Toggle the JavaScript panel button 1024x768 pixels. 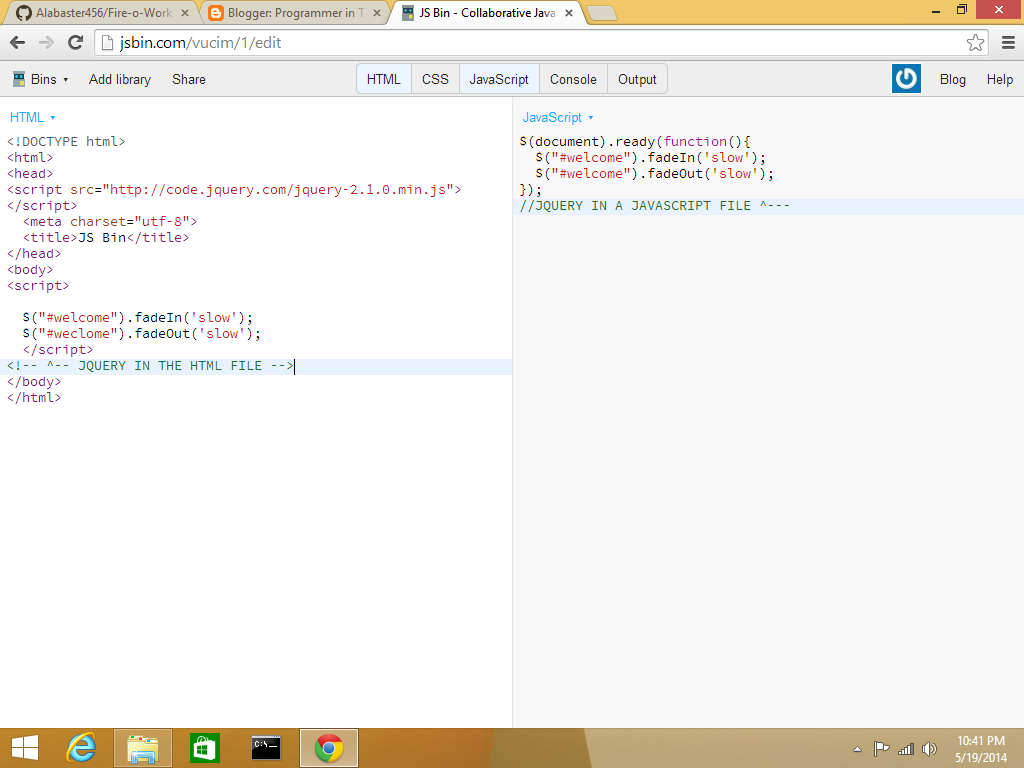pos(499,79)
